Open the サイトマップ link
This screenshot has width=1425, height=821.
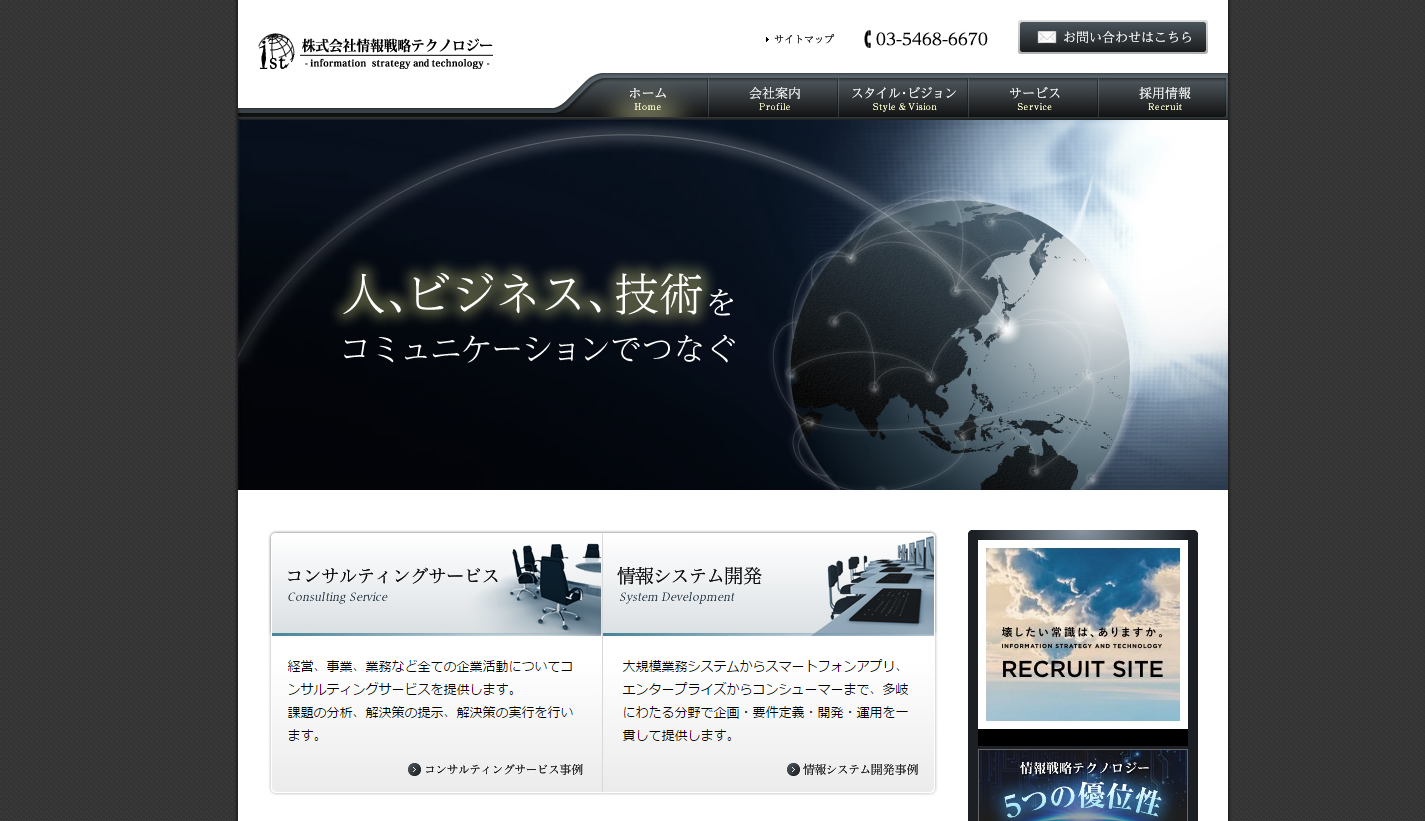click(x=800, y=39)
